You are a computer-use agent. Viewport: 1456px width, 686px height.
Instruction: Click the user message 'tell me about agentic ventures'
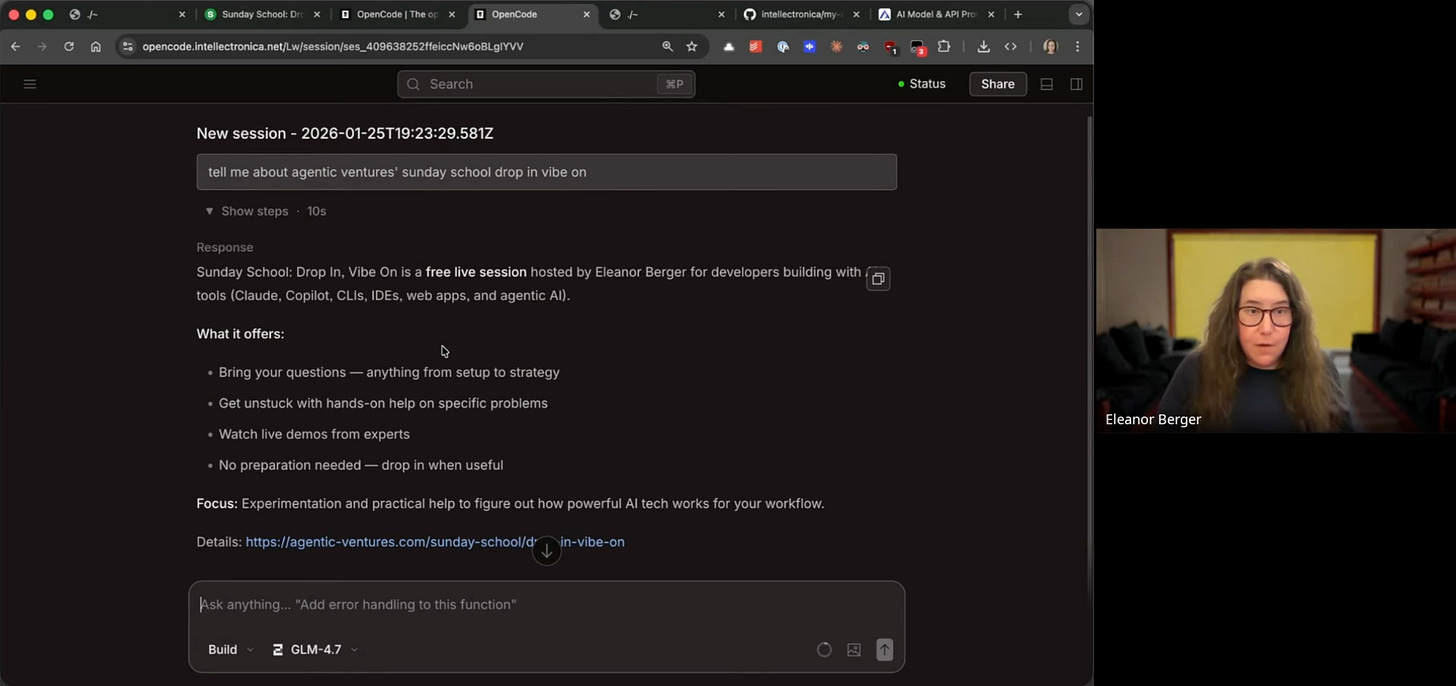click(x=546, y=172)
